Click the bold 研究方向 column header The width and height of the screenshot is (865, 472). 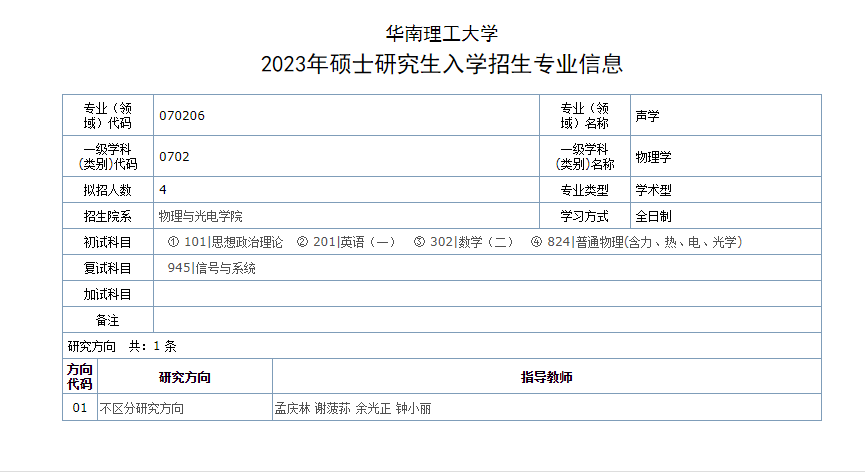[185, 377]
